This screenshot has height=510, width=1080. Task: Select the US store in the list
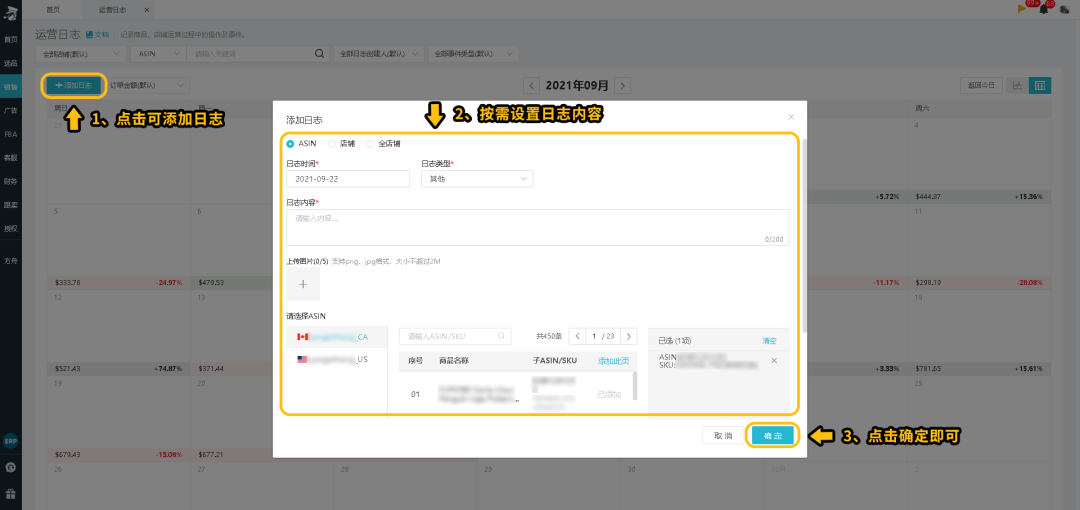click(333, 359)
